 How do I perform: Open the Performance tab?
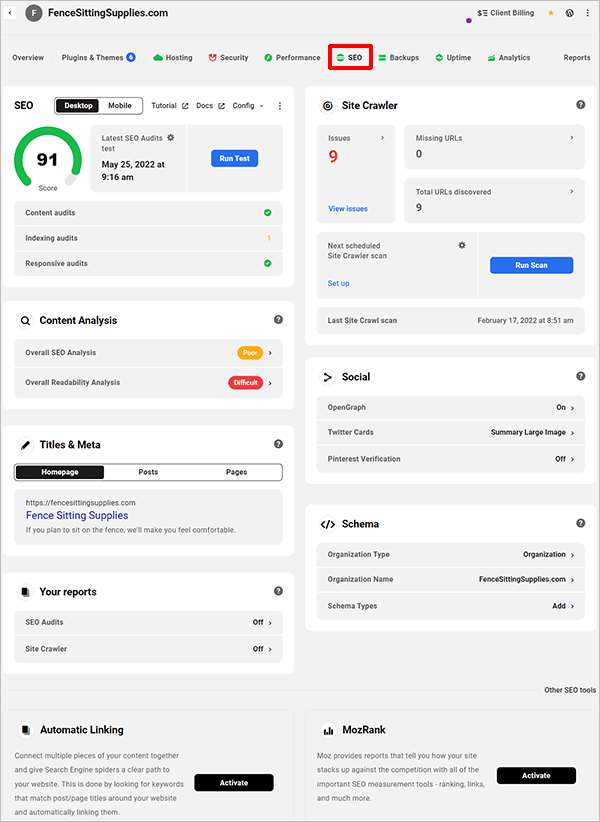pos(293,58)
